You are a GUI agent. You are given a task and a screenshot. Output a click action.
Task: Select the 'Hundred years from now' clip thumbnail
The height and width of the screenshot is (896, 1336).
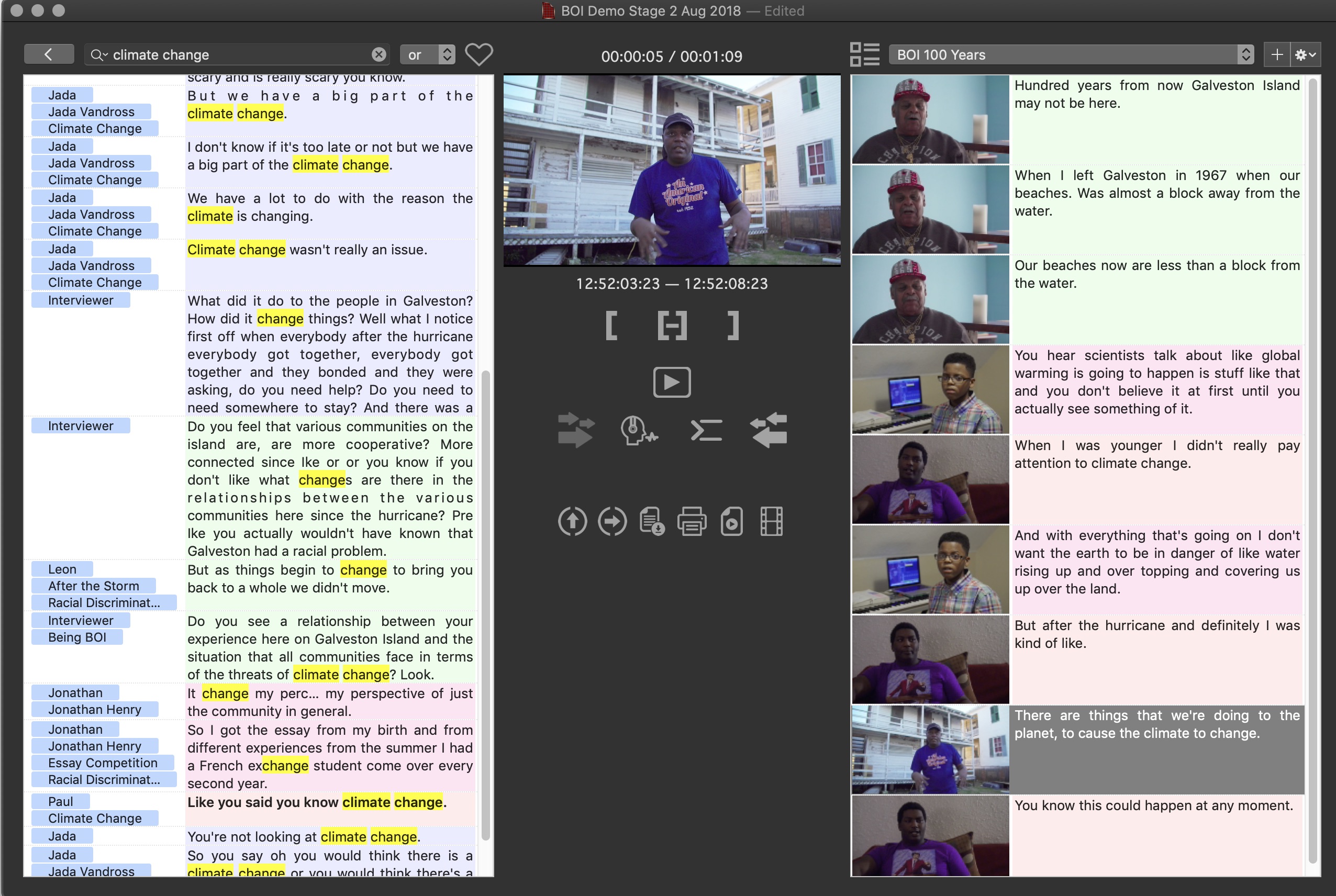[930, 119]
